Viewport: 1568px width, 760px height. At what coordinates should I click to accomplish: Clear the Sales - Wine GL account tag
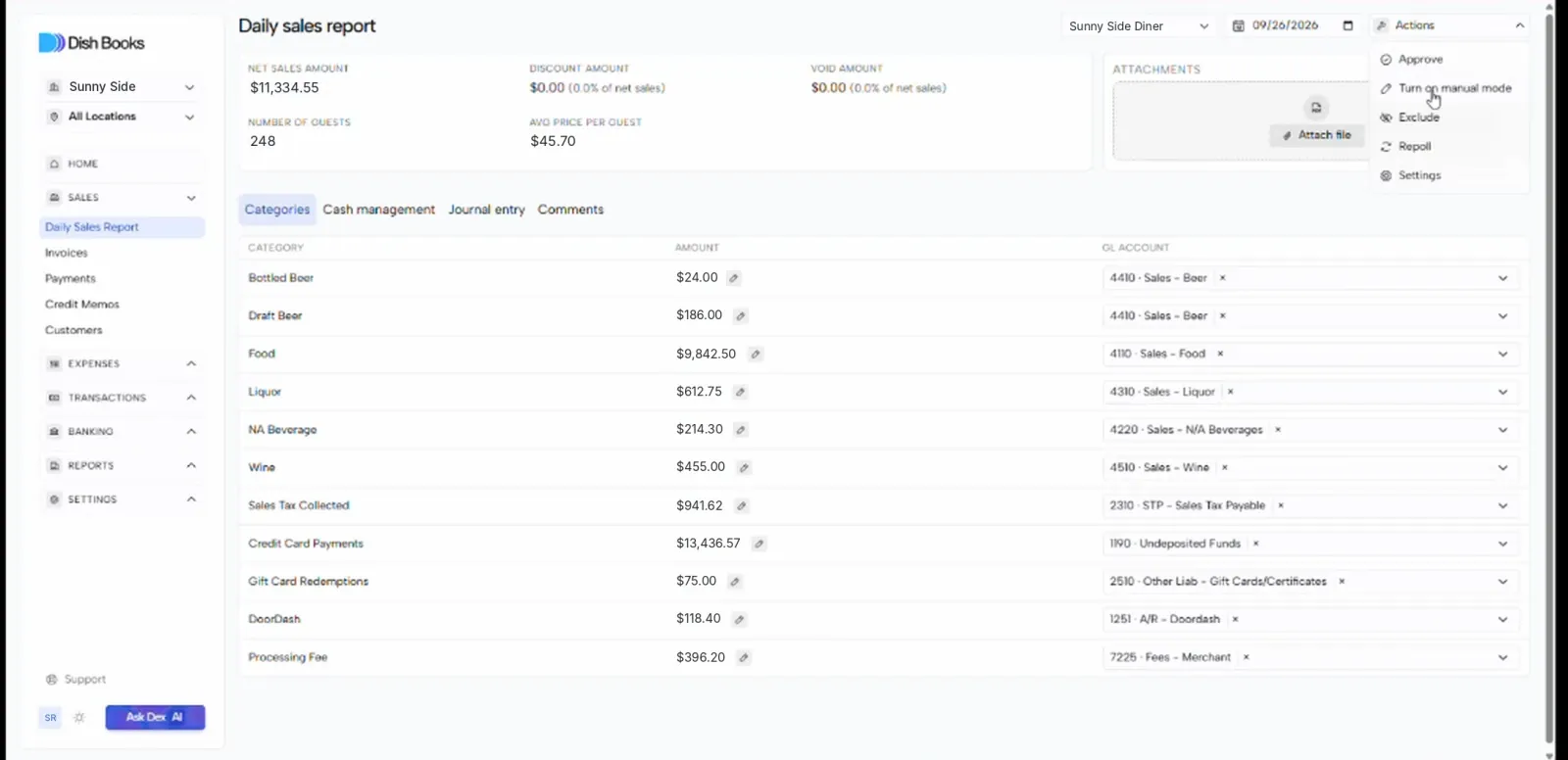click(1225, 468)
